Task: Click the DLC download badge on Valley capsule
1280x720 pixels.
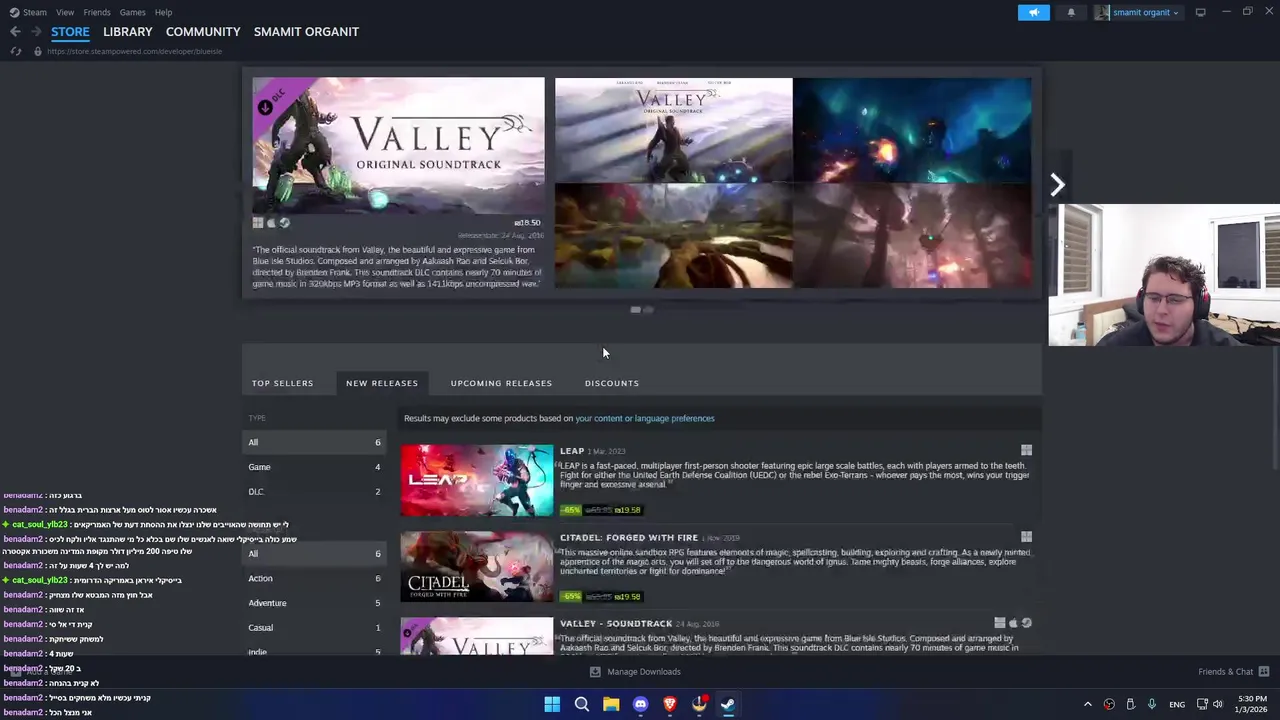Action: tap(265, 107)
